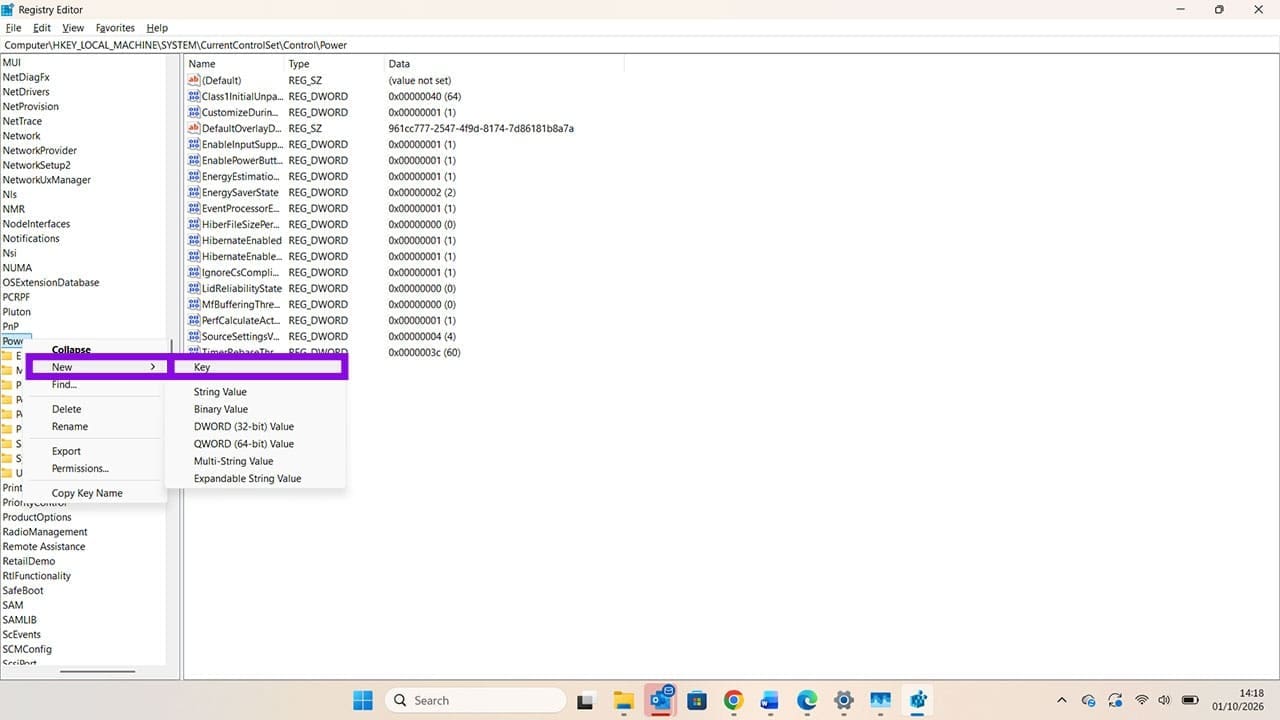
Task: Click the battery icon in system tray
Action: [1191, 700]
